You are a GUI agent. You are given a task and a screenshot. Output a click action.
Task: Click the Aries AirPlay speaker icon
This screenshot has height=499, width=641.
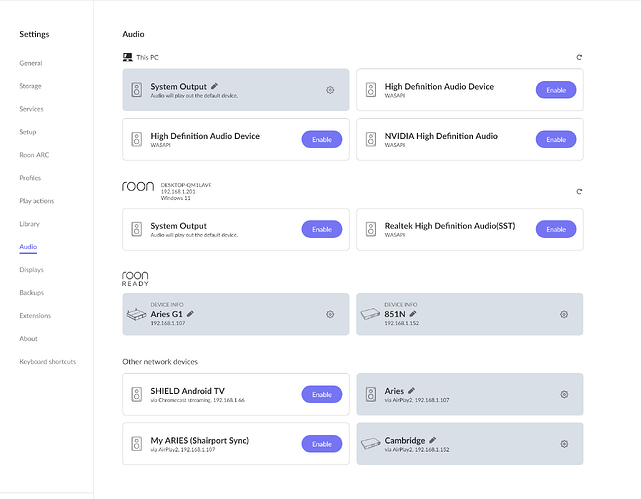coord(371,394)
